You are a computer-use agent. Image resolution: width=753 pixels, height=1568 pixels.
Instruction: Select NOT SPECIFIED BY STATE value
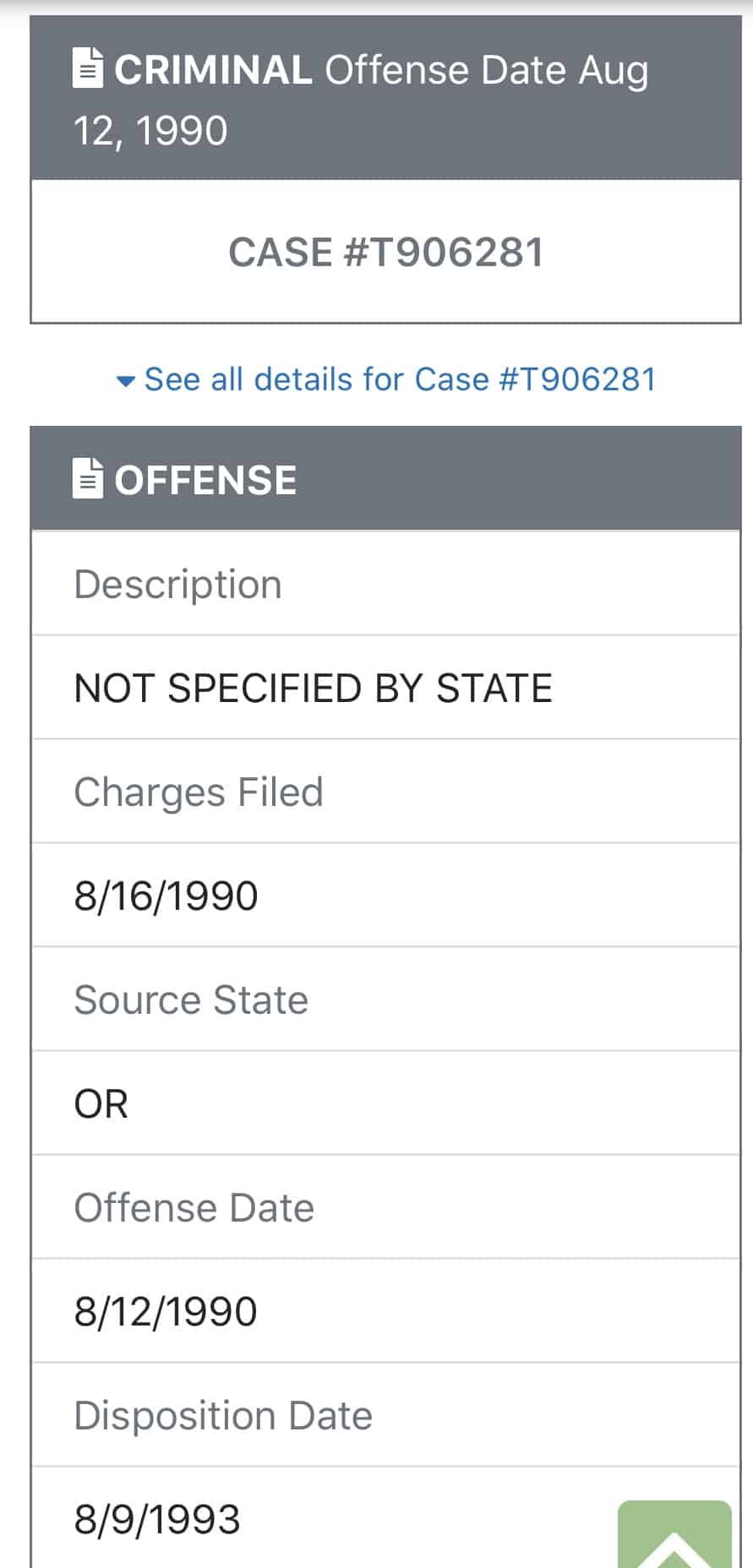[313, 688]
